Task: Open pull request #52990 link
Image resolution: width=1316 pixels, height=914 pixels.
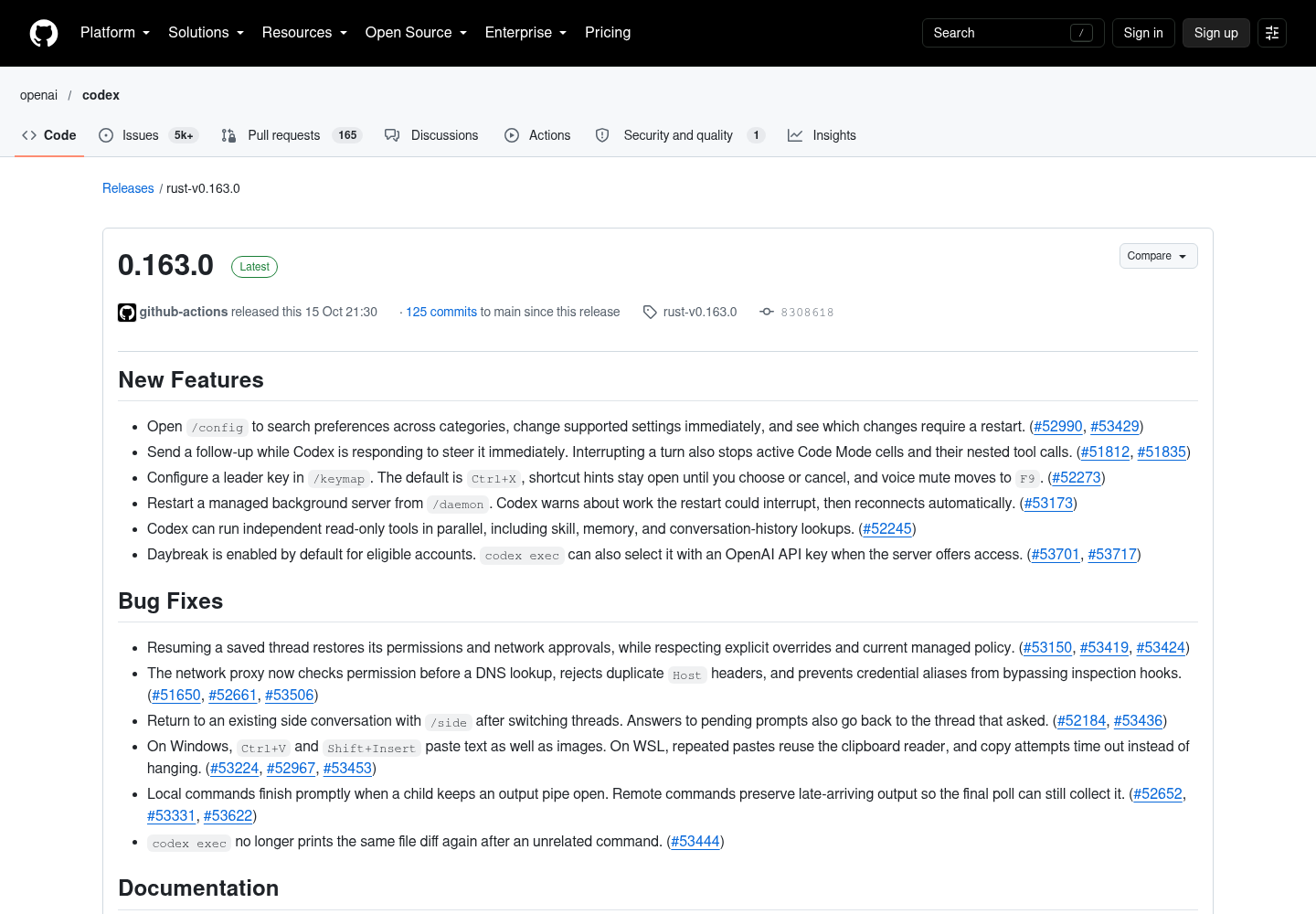Action: coord(1058,427)
